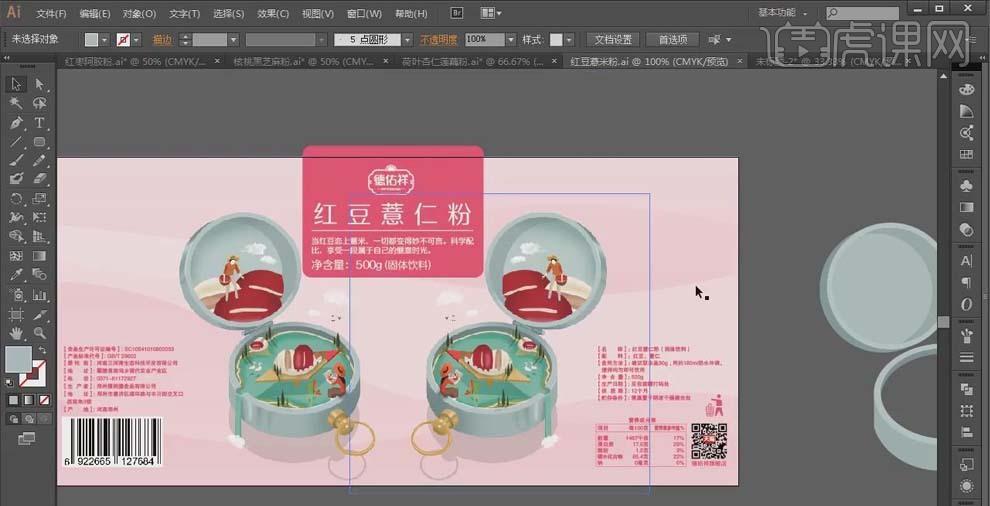Select the Symbol Sprayer tool
The height and width of the screenshot is (506, 990).
(16, 294)
